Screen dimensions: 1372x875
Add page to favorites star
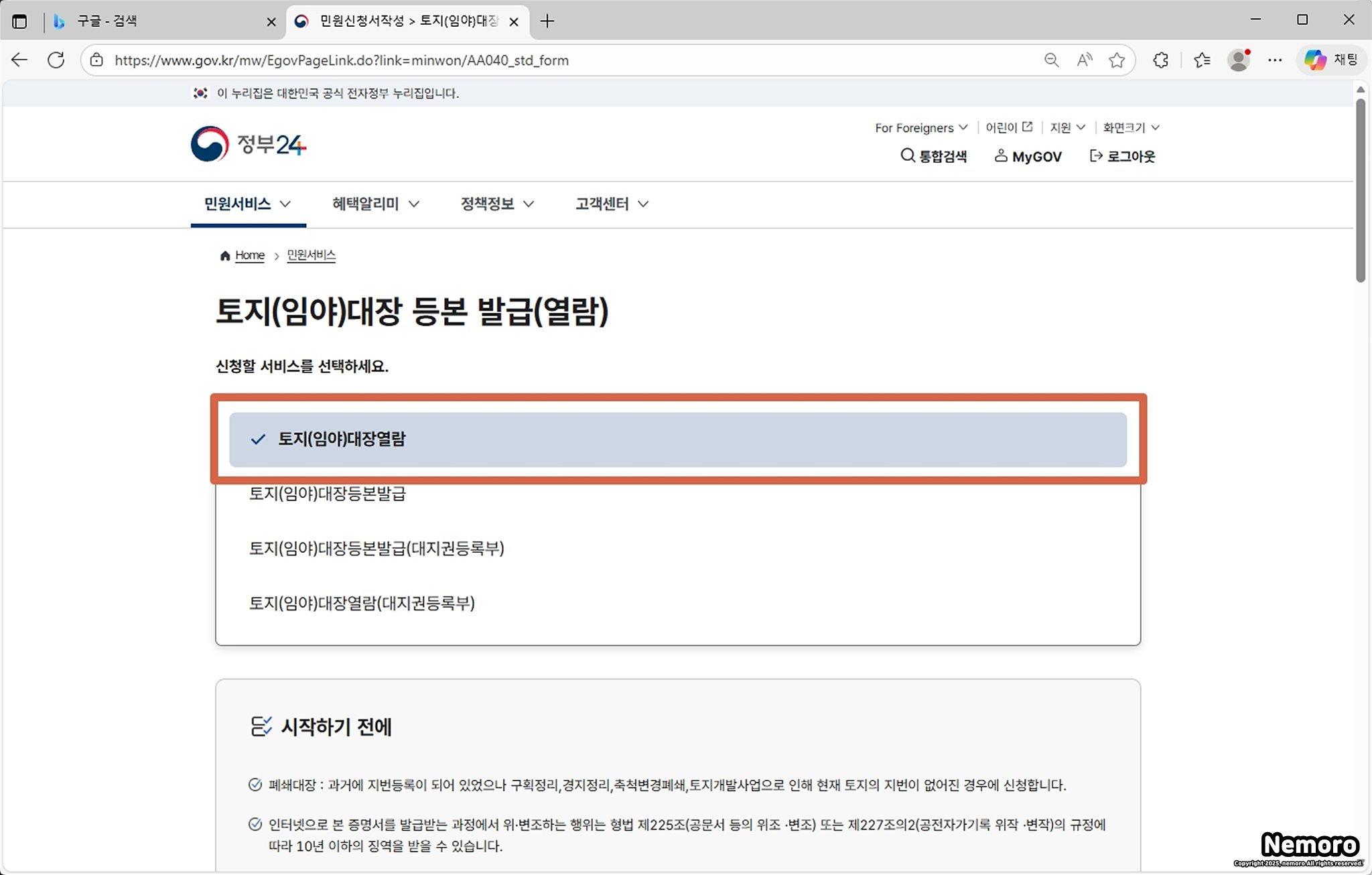pyautogui.click(x=1116, y=60)
